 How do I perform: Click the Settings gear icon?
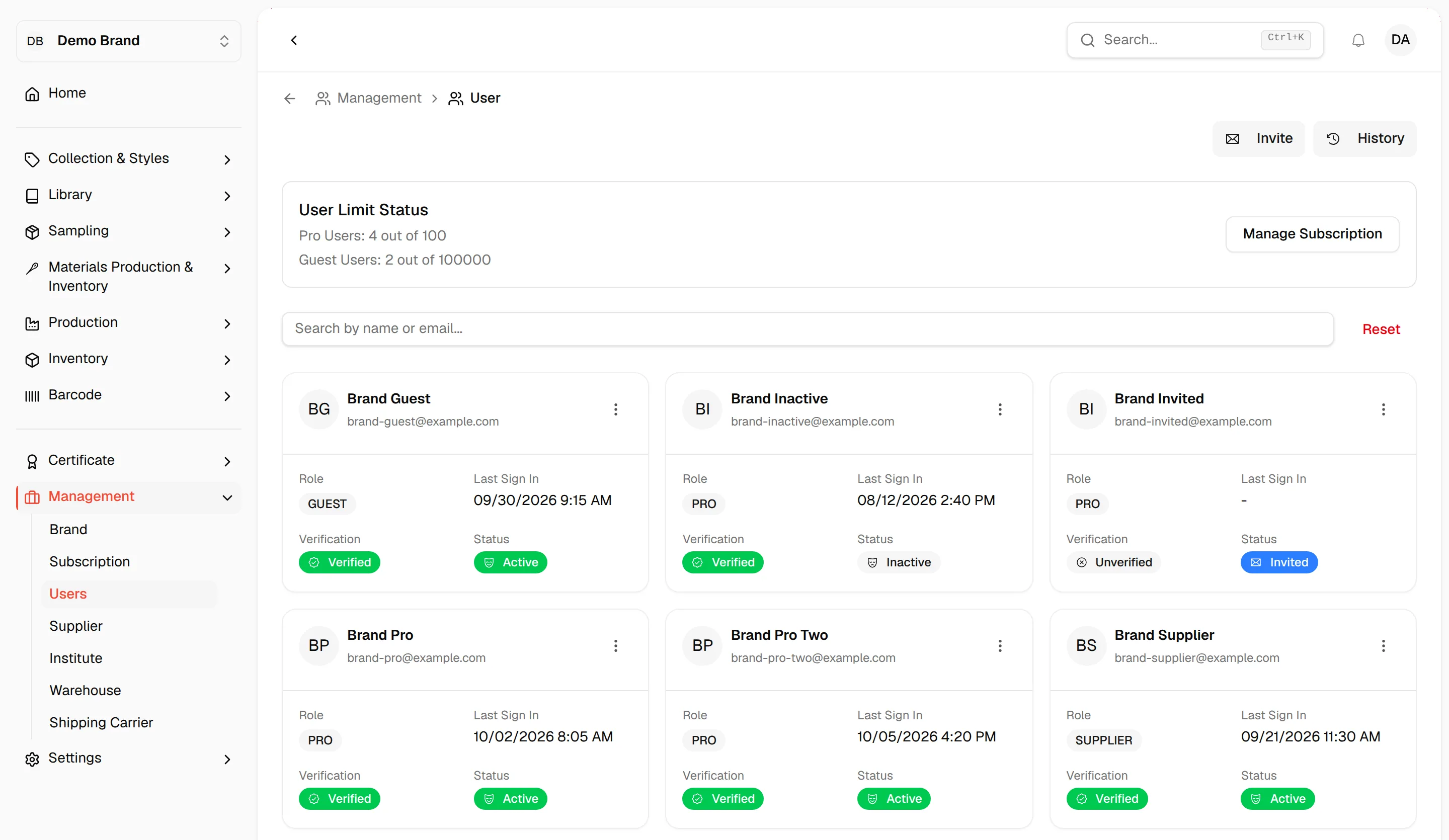[x=32, y=759]
